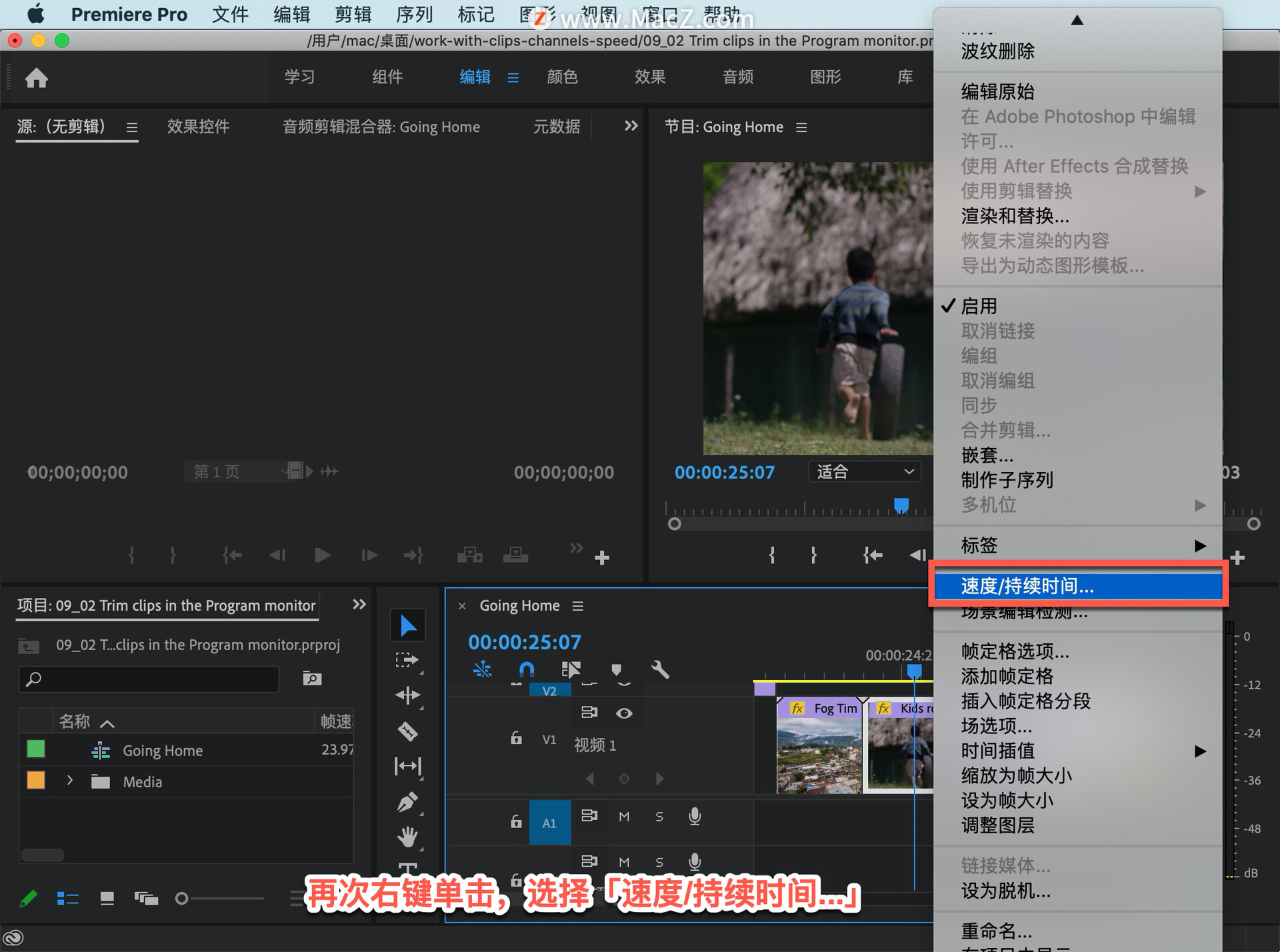This screenshot has width=1280, height=952.
Task: Switch project panel to icon view
Action: (107, 899)
